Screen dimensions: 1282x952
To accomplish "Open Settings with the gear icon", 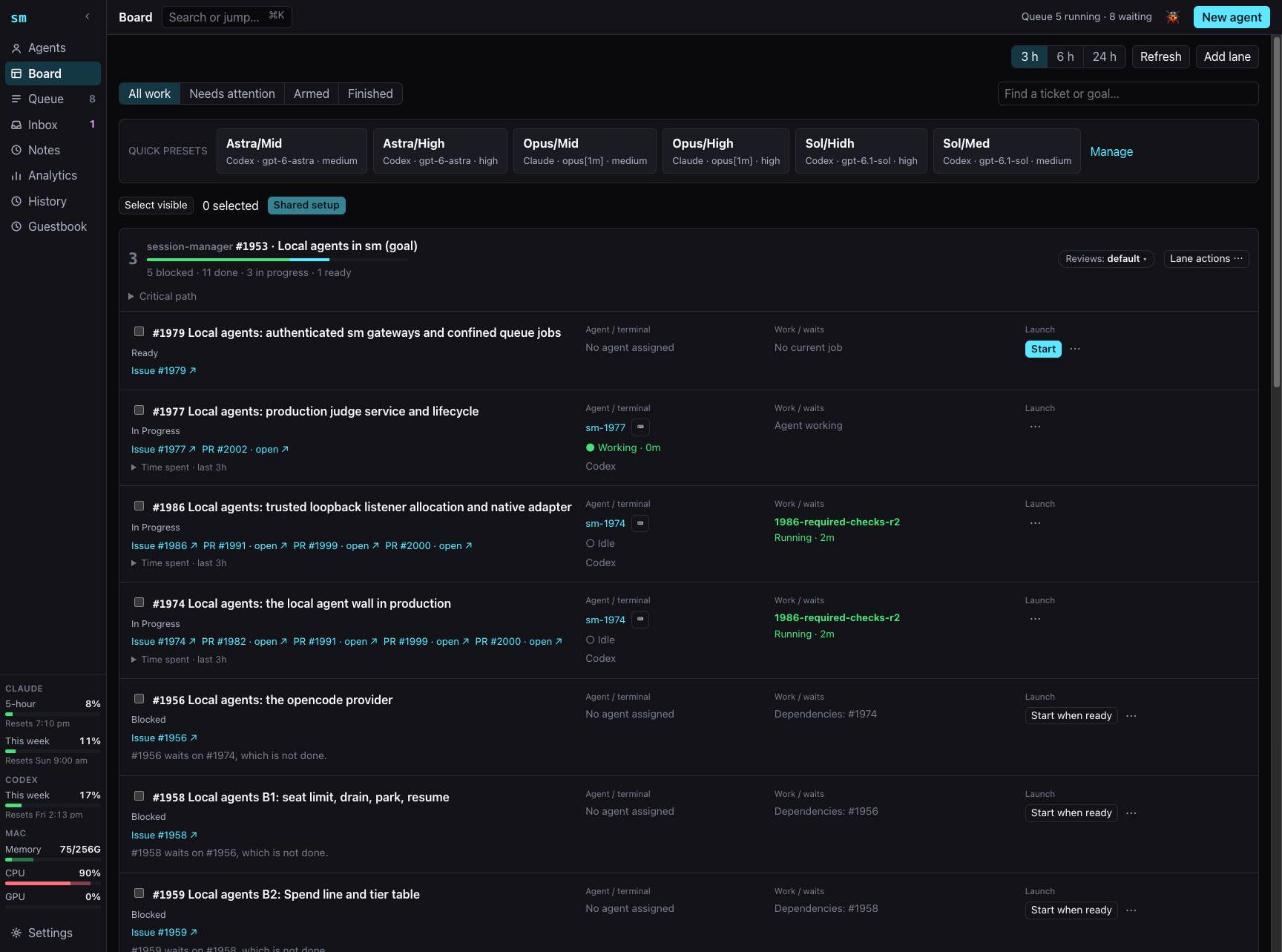I will [x=16, y=933].
